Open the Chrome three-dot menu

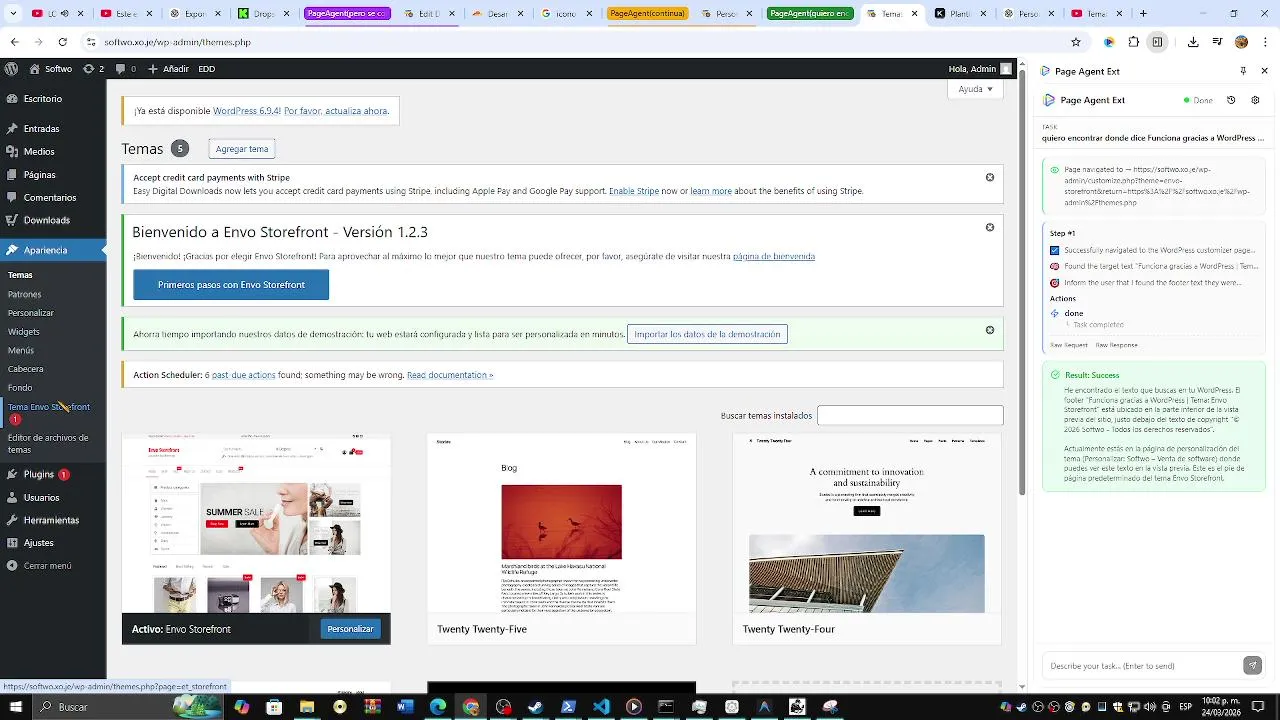(x=1265, y=42)
